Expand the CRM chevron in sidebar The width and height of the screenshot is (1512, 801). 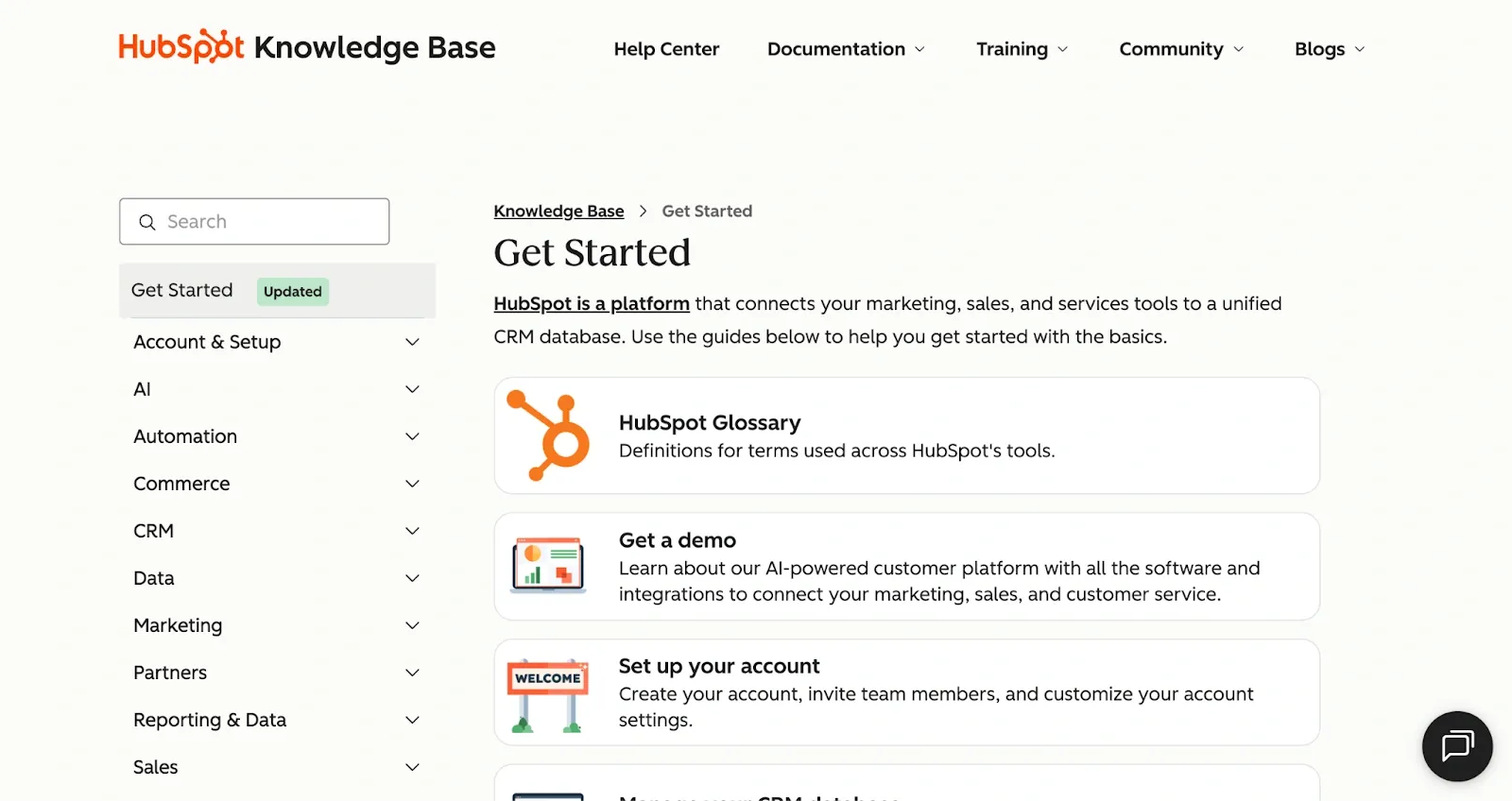412,531
